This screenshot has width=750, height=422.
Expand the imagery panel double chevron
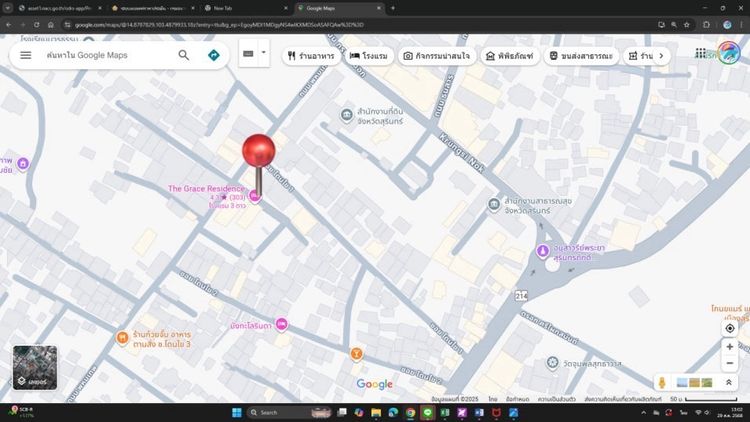[728, 382]
